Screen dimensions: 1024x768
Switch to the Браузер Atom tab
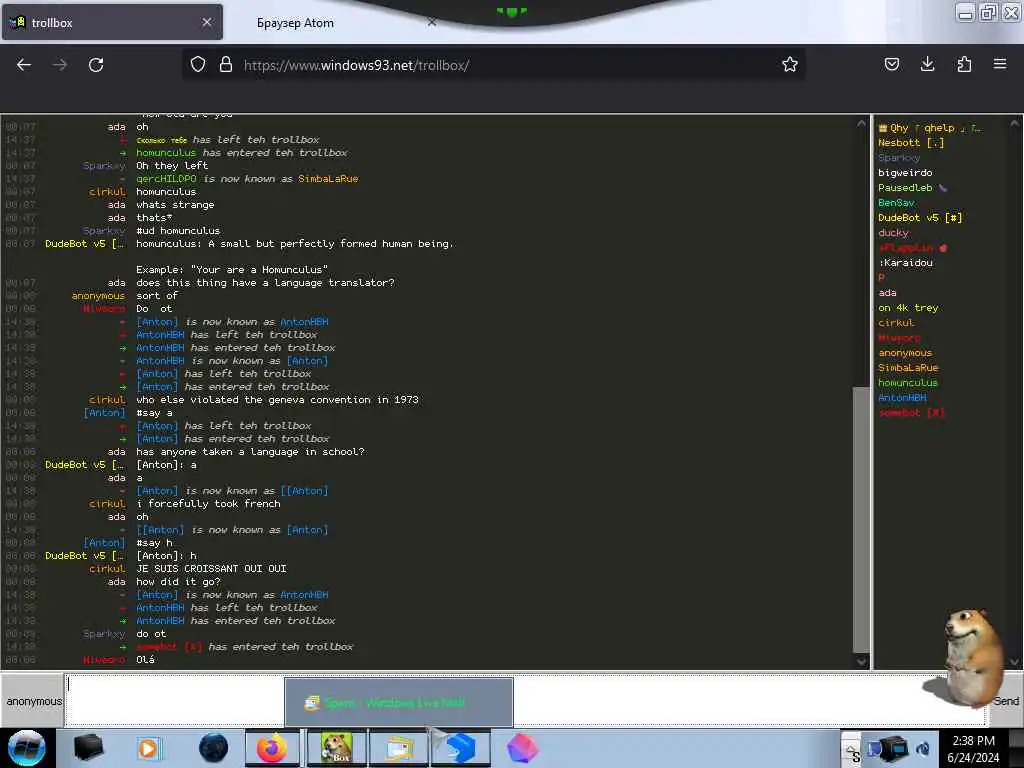(x=295, y=23)
